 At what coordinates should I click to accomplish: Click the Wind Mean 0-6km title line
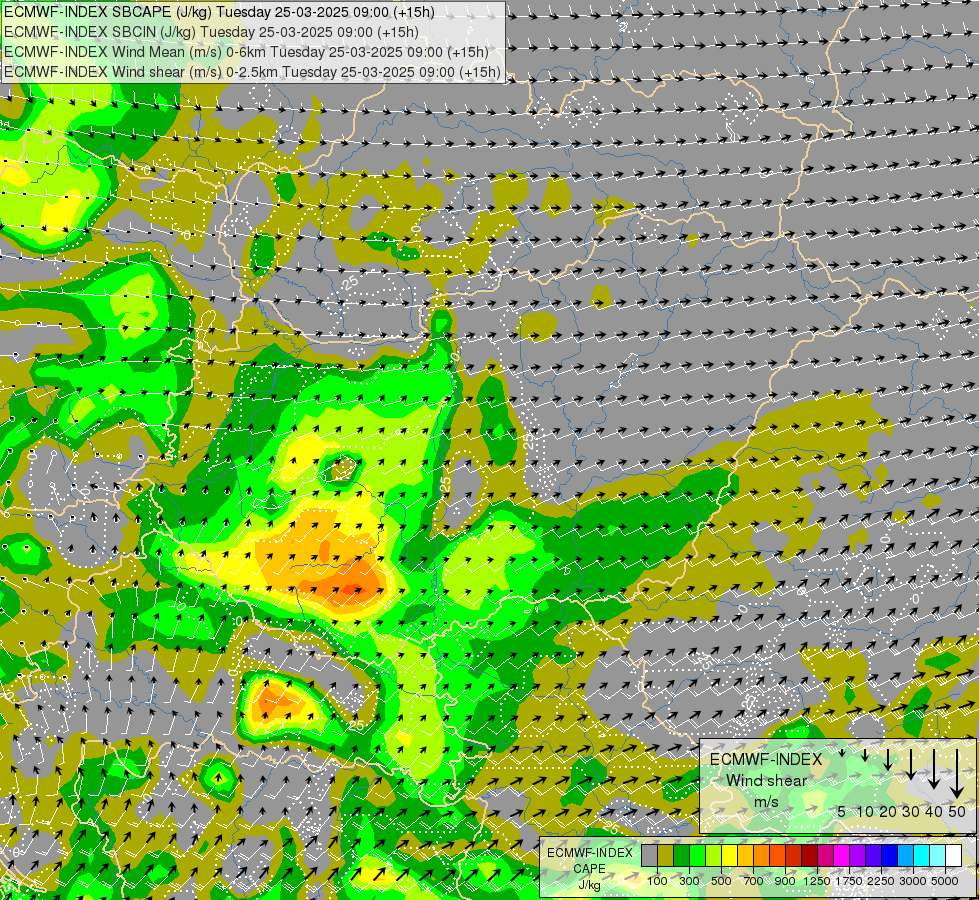pyautogui.click(x=246, y=52)
